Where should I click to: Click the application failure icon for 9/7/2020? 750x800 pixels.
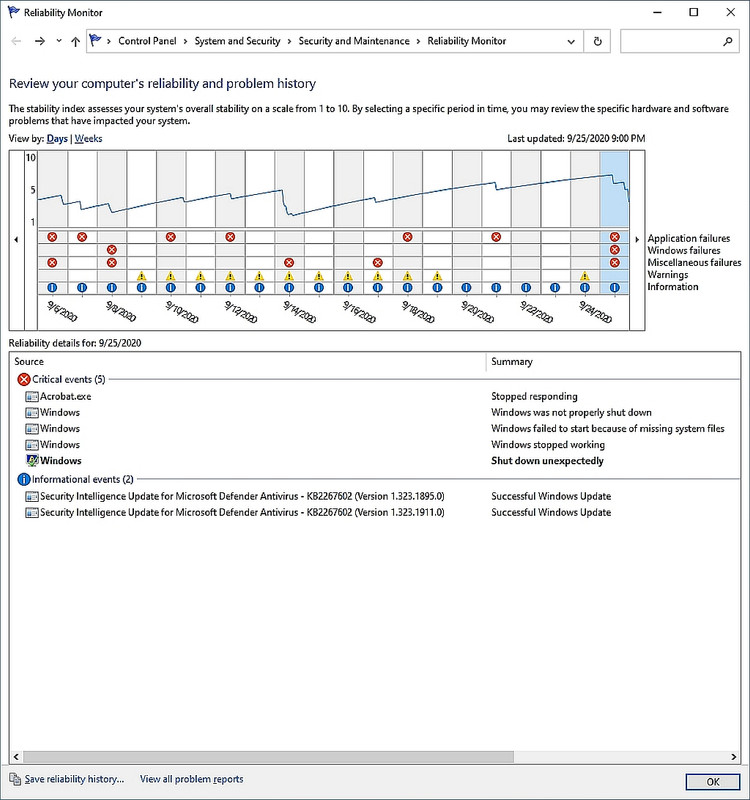click(x=82, y=237)
